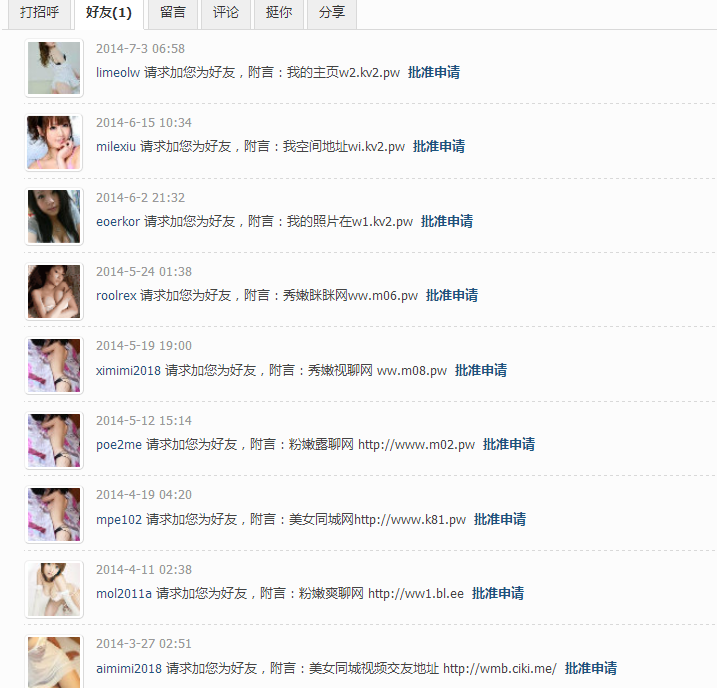Screen dimensions: 717x688
Task: Open the 留言 tab
Action: pos(173,13)
